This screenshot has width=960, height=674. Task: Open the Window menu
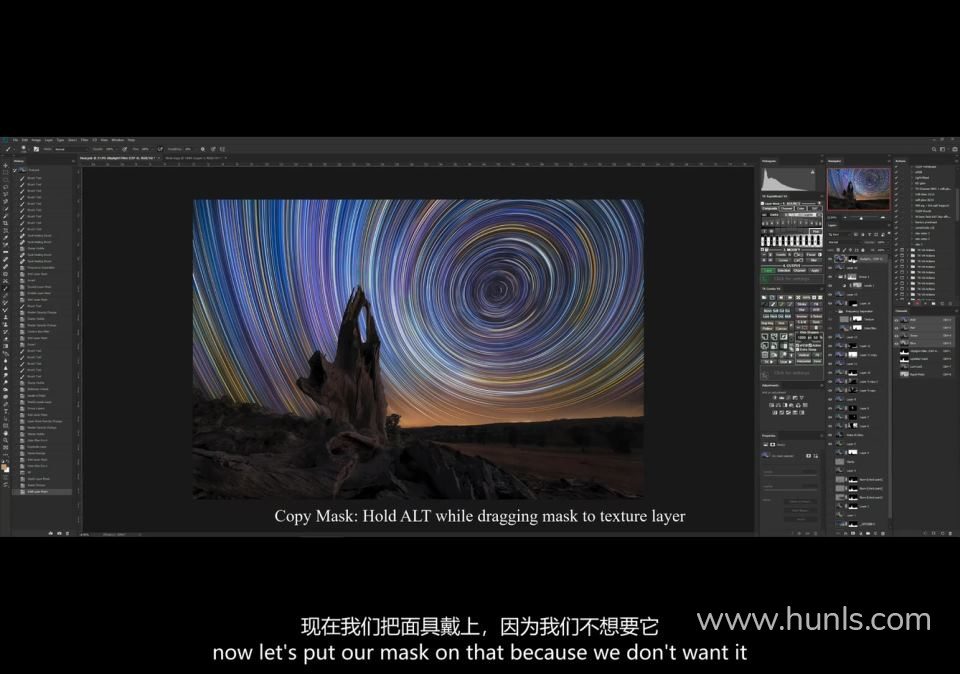tap(117, 140)
